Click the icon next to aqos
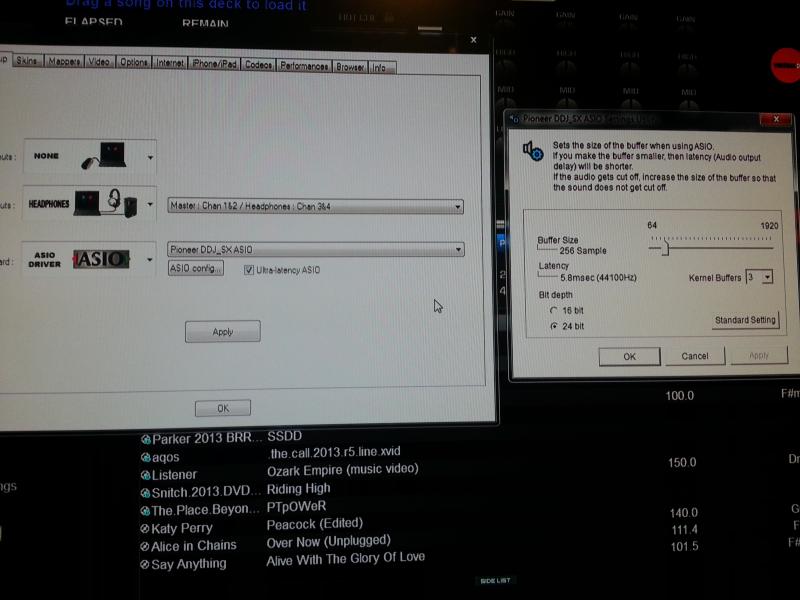 (x=146, y=457)
